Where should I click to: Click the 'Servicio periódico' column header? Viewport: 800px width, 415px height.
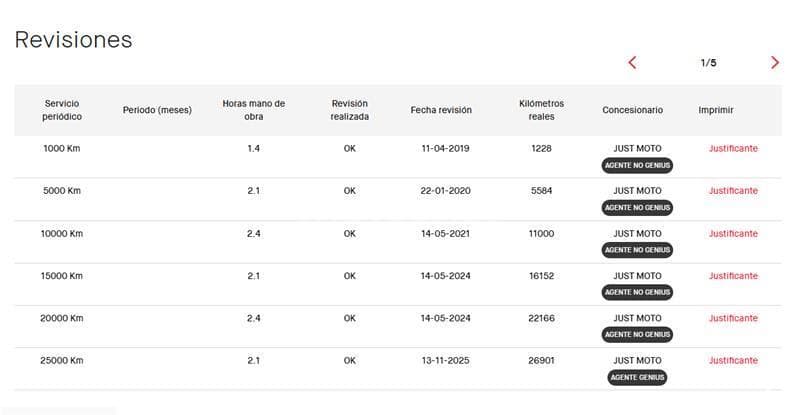pyautogui.click(x=62, y=110)
